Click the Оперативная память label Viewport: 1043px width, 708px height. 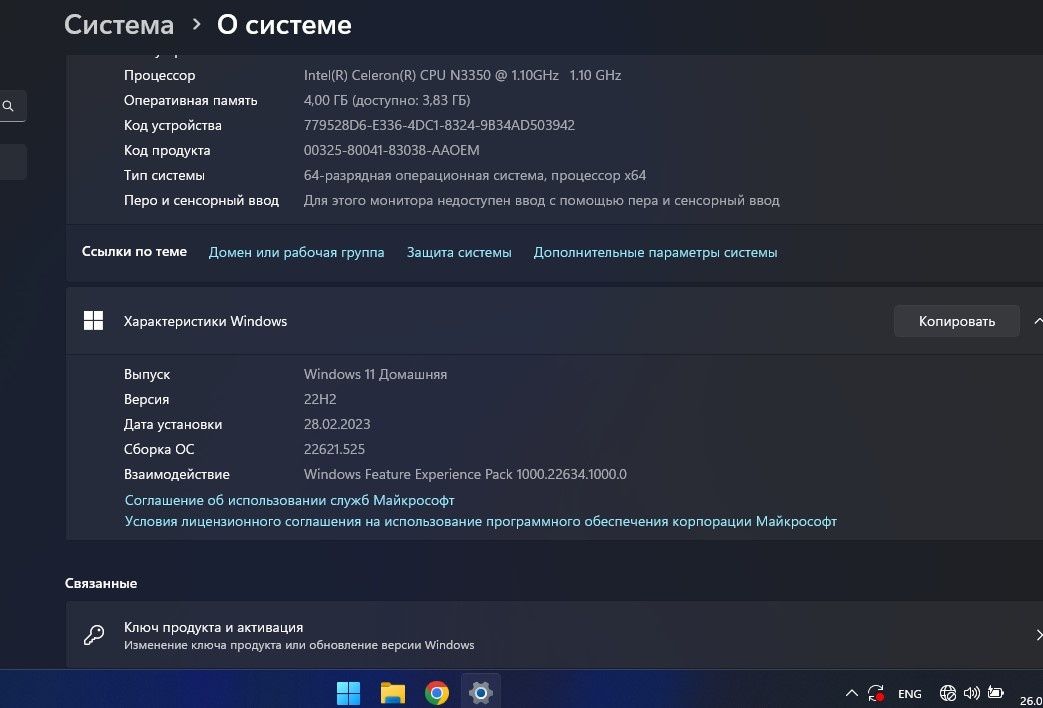[x=190, y=100]
